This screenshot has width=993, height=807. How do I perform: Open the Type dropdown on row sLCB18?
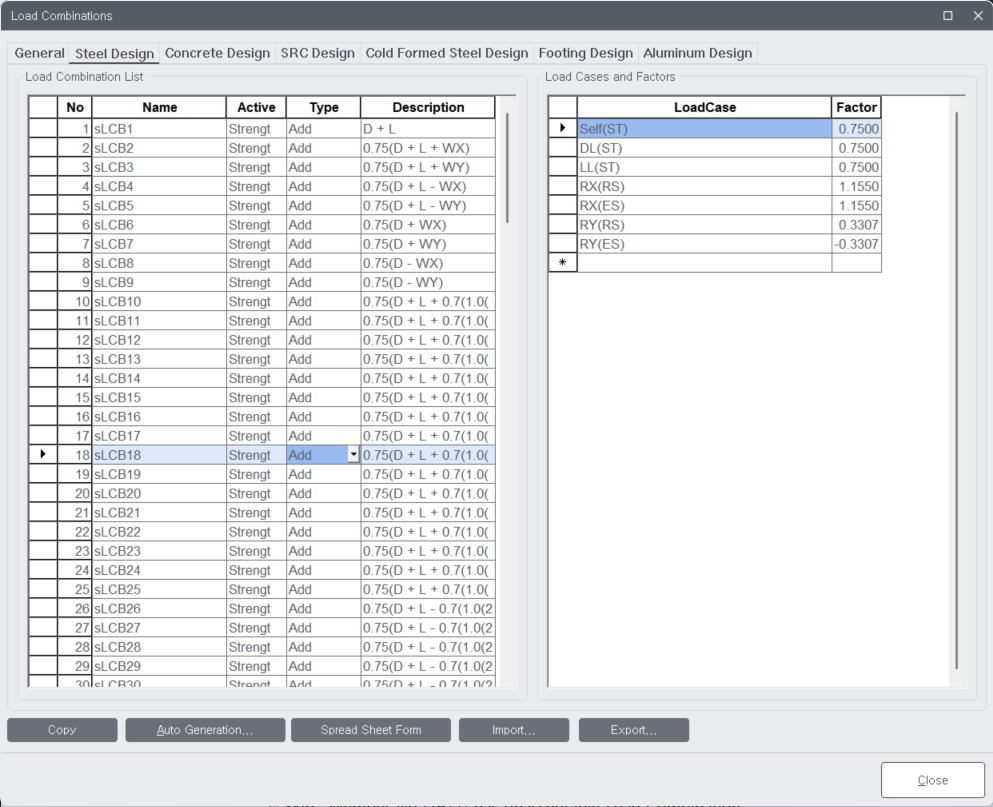[354, 455]
